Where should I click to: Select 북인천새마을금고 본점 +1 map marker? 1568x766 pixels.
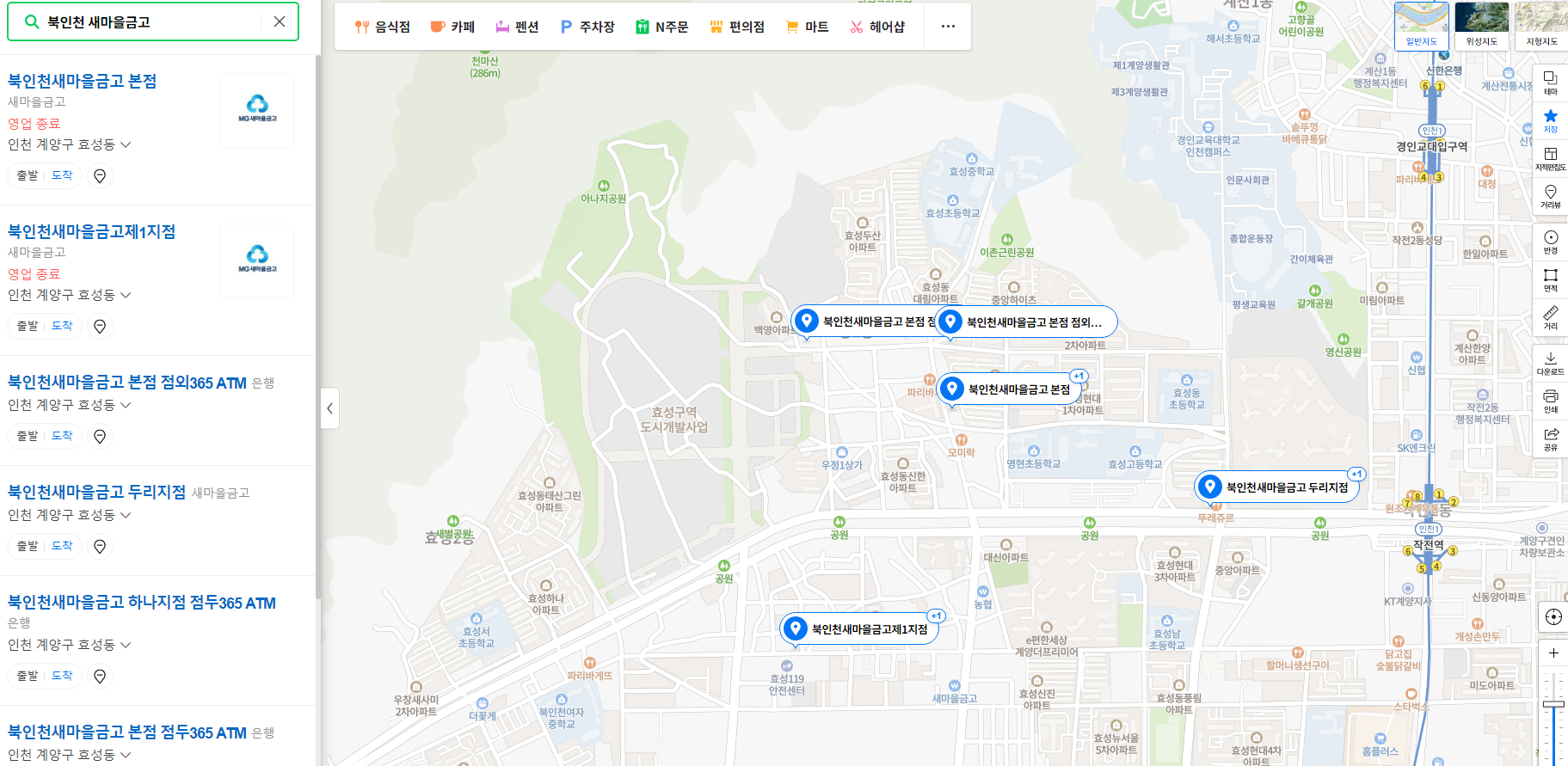click(1009, 389)
